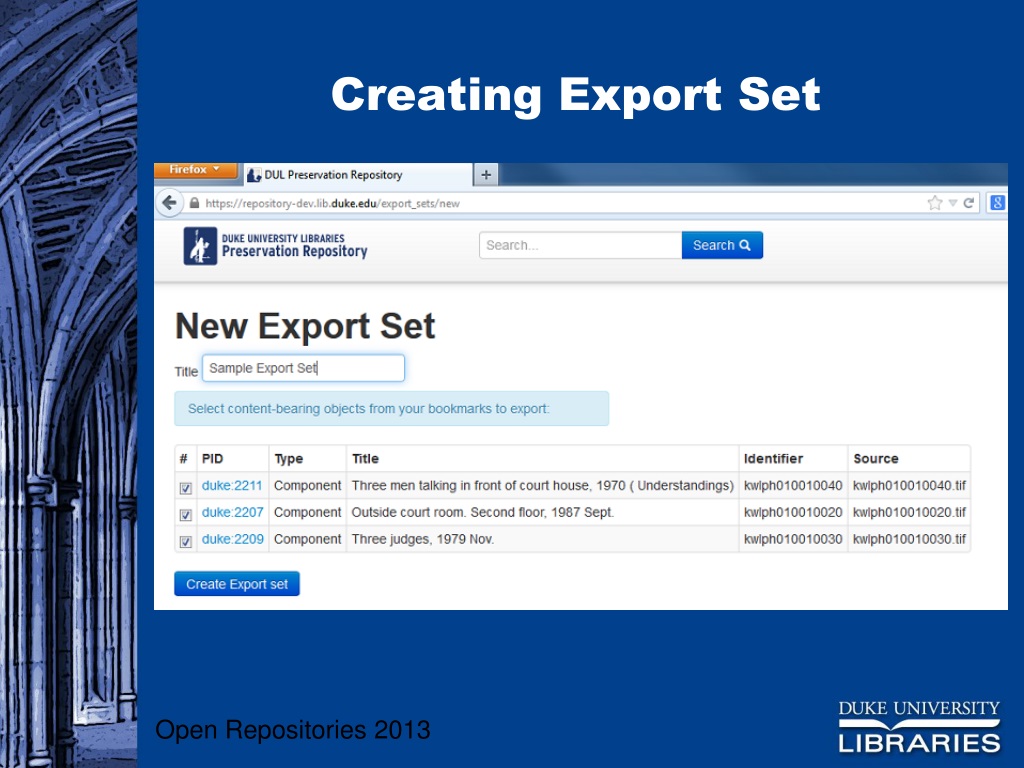Open the duke:2207 PID link
Viewport: 1024px width, 768px height.
click(x=232, y=512)
